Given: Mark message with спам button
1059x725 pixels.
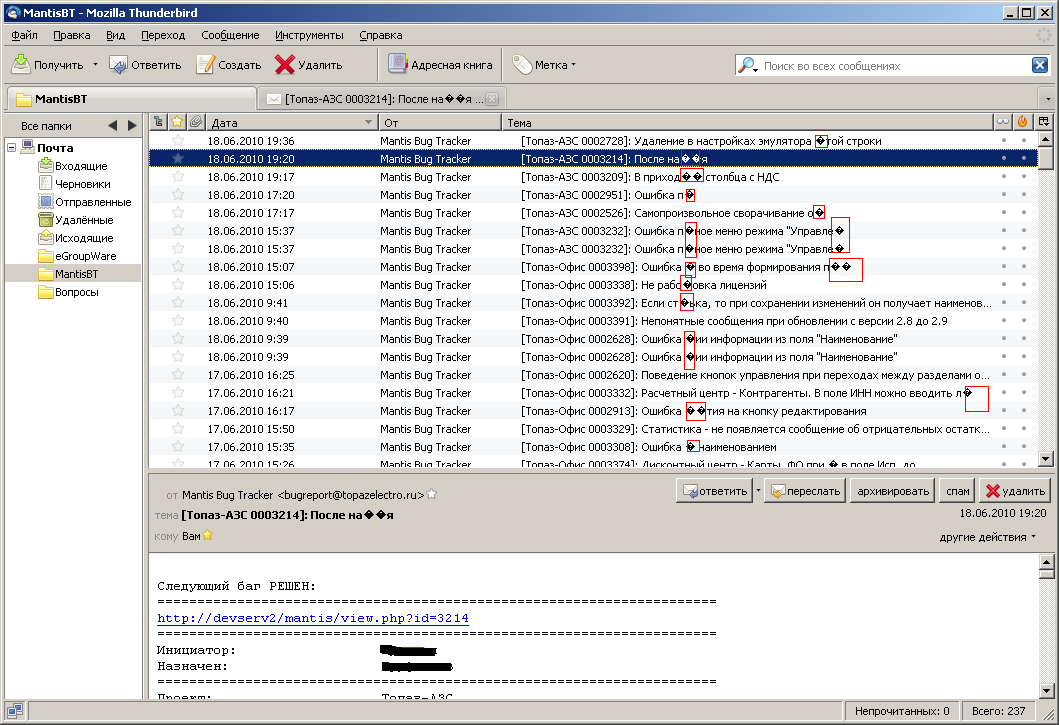Looking at the screenshot, I should coord(957,491).
